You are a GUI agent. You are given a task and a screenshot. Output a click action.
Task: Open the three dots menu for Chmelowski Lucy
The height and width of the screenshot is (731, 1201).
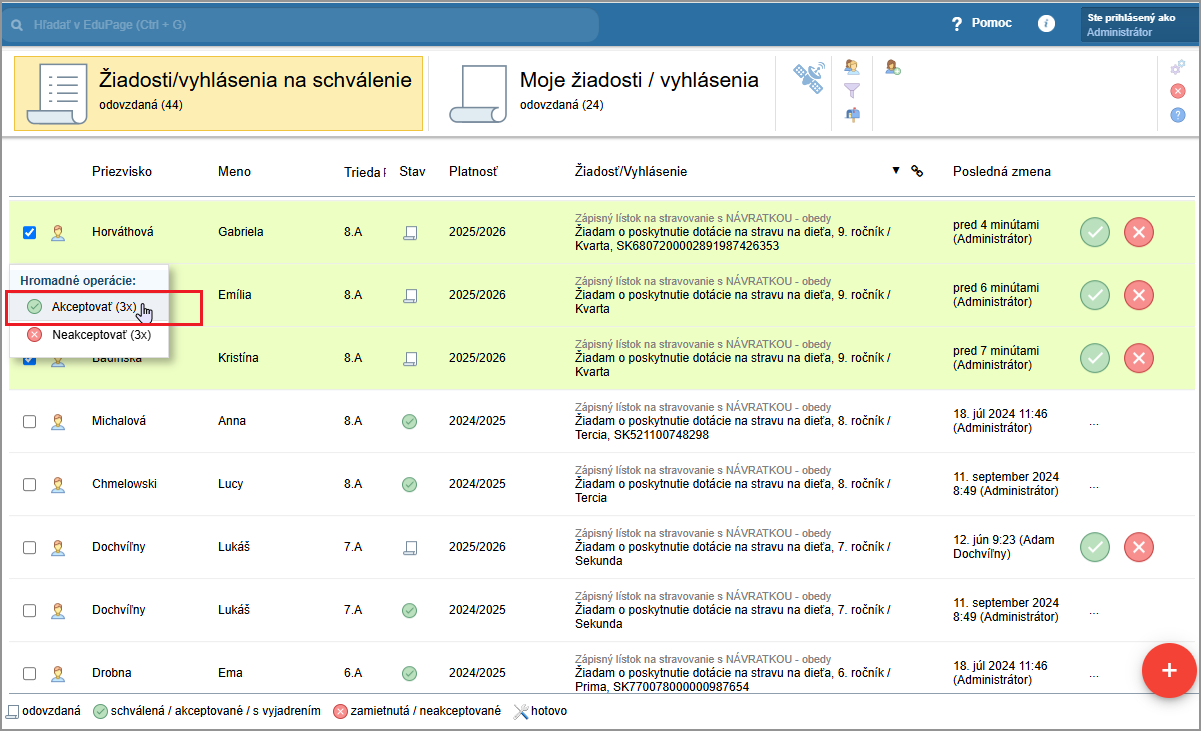pos(1093,485)
